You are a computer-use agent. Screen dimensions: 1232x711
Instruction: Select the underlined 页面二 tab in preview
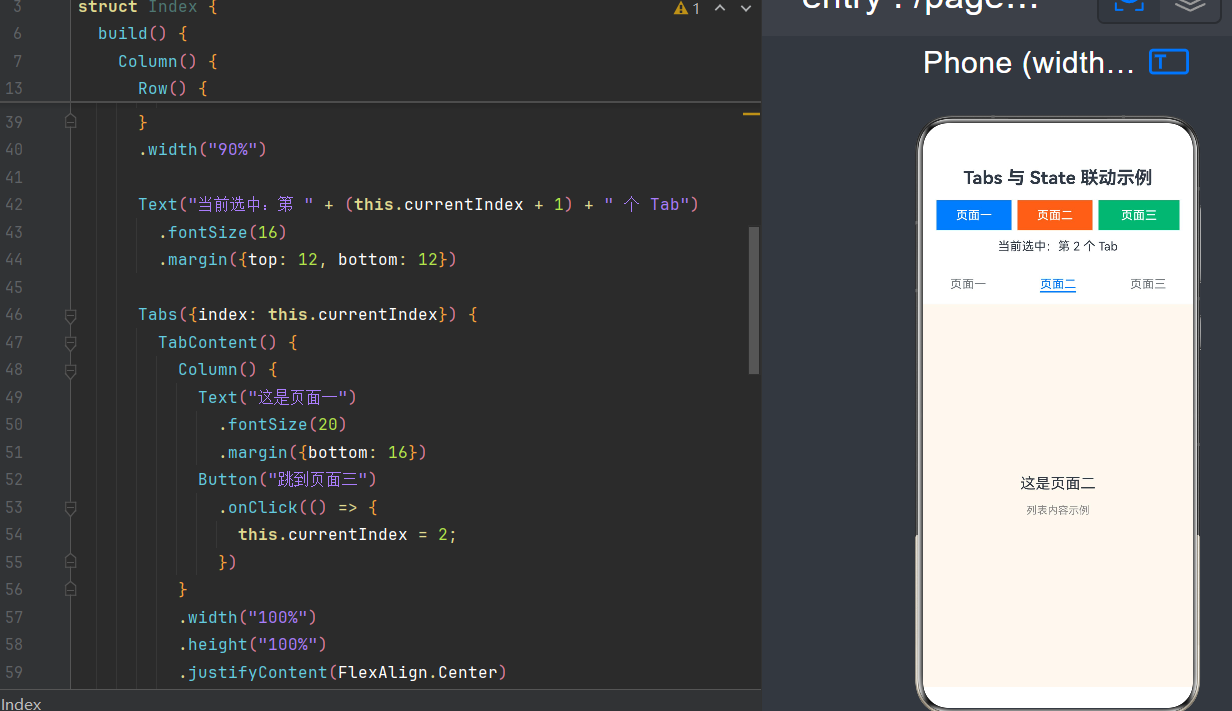click(1058, 284)
